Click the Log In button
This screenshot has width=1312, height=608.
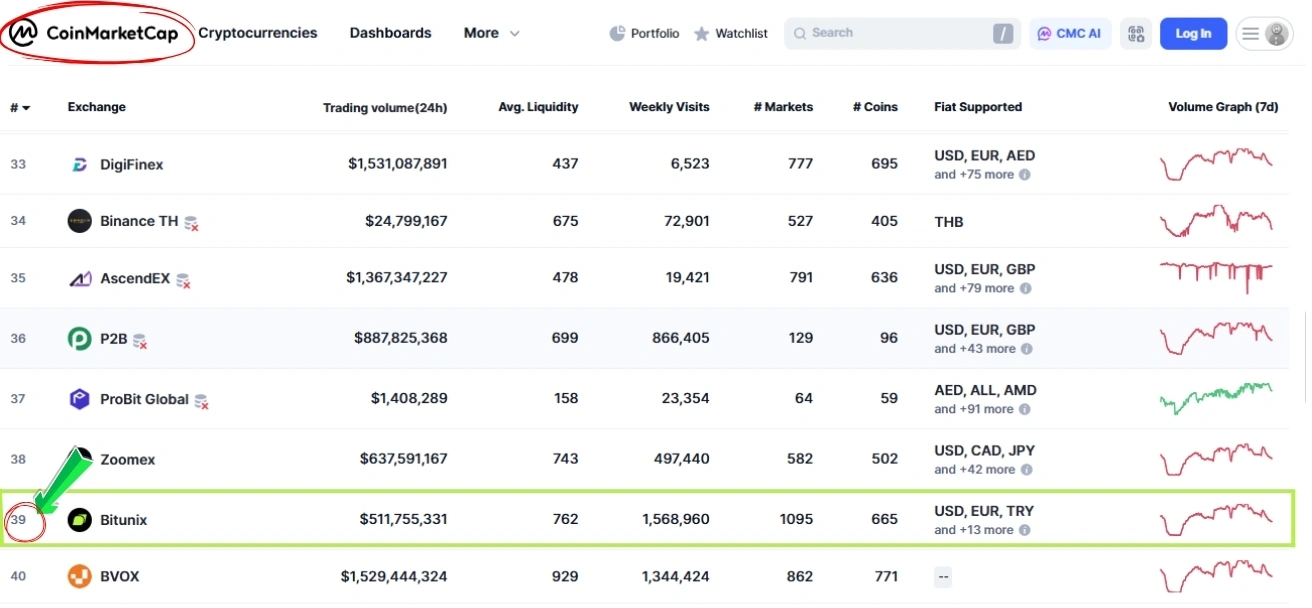[x=1193, y=33]
